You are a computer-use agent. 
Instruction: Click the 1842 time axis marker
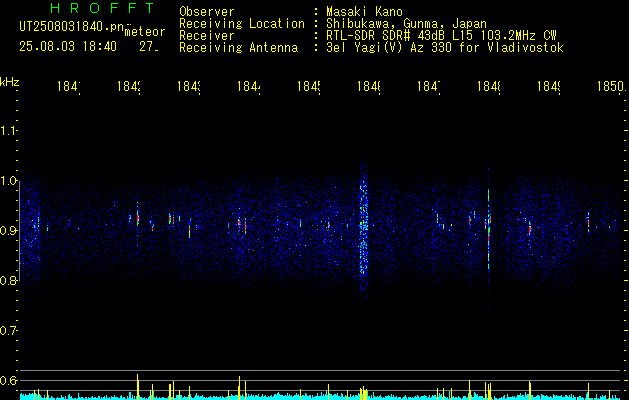[x=129, y=86]
